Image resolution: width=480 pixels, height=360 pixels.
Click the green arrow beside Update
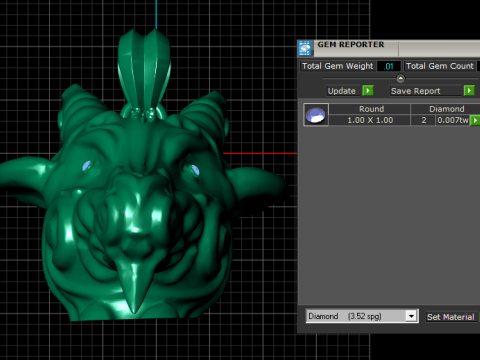pyautogui.click(x=368, y=91)
